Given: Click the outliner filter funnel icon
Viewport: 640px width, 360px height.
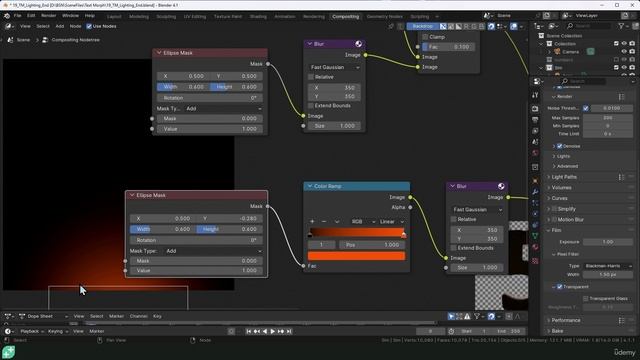Looking at the screenshot, I should [x=621, y=26].
